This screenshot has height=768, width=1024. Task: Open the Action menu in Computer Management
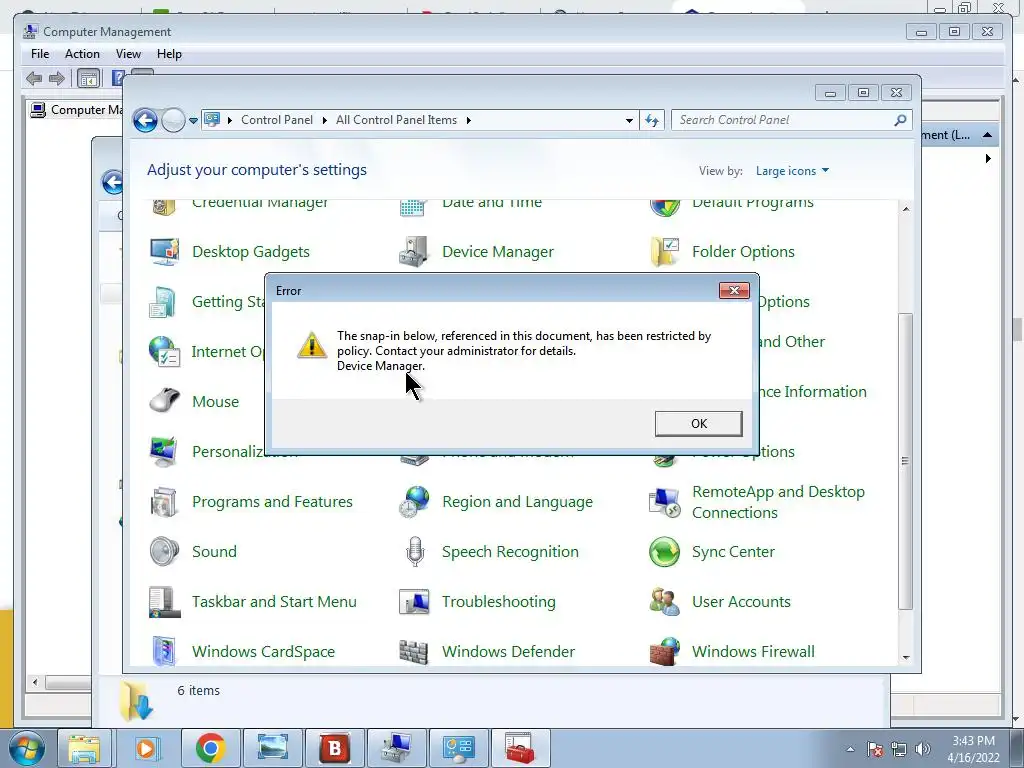click(x=82, y=54)
